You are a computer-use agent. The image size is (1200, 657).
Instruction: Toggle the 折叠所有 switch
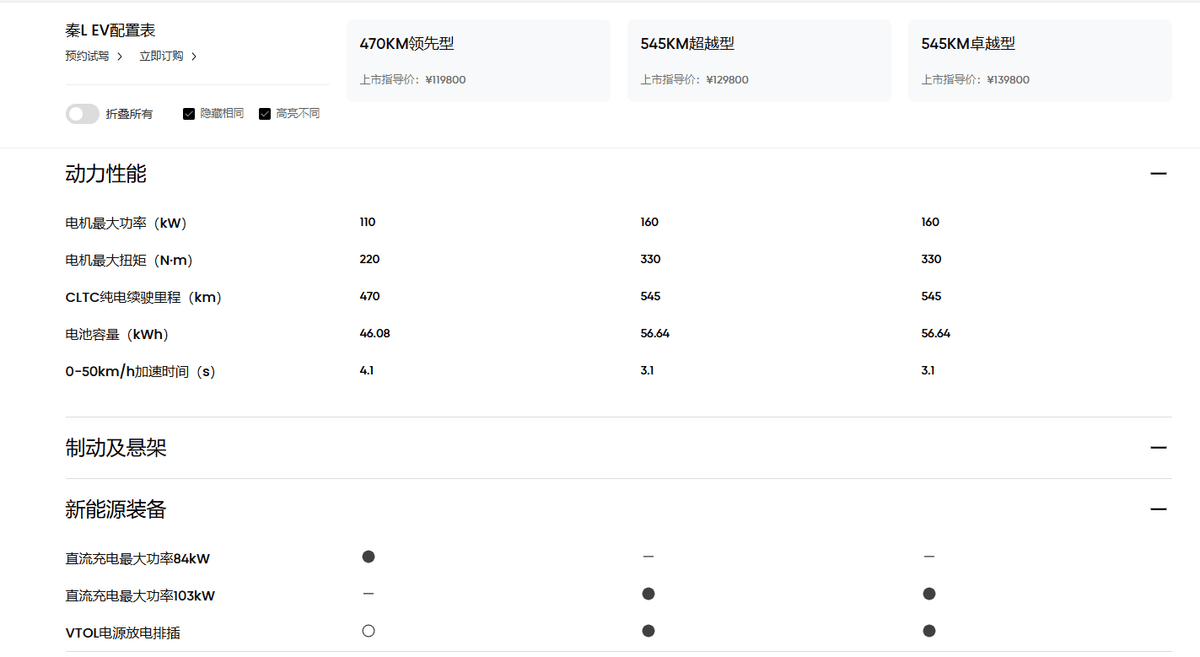click(x=83, y=114)
